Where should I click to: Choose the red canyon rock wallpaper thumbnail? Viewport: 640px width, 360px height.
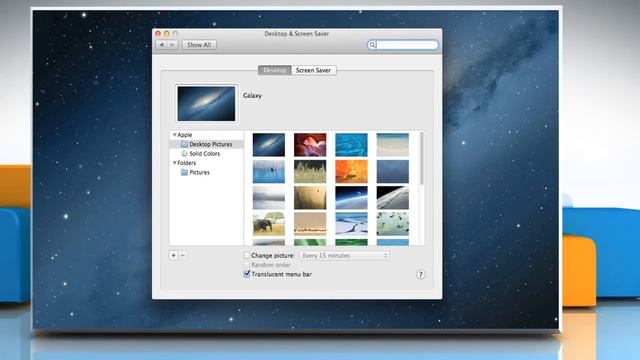[310, 145]
